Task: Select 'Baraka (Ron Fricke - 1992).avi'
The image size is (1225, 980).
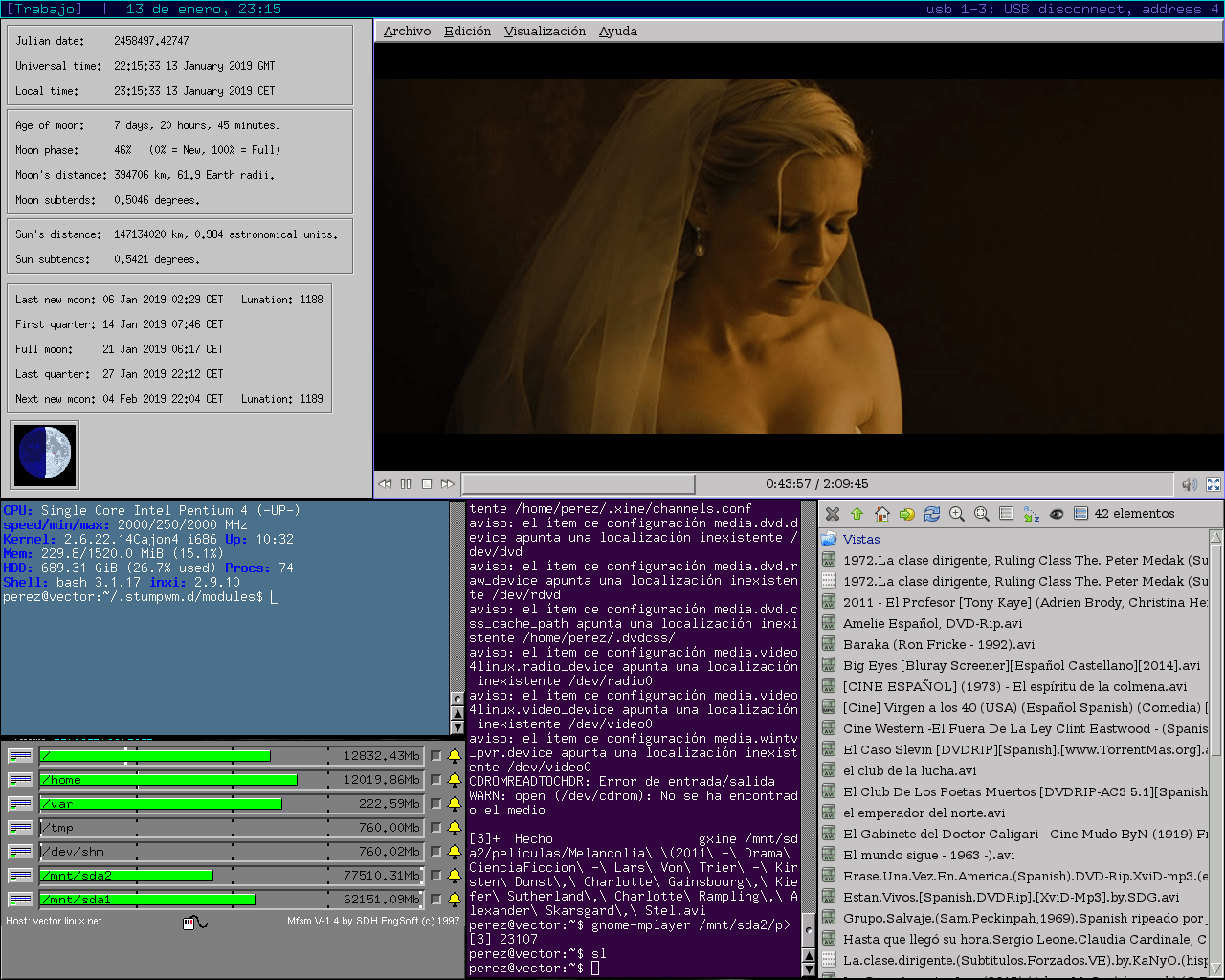Action: tap(939, 644)
